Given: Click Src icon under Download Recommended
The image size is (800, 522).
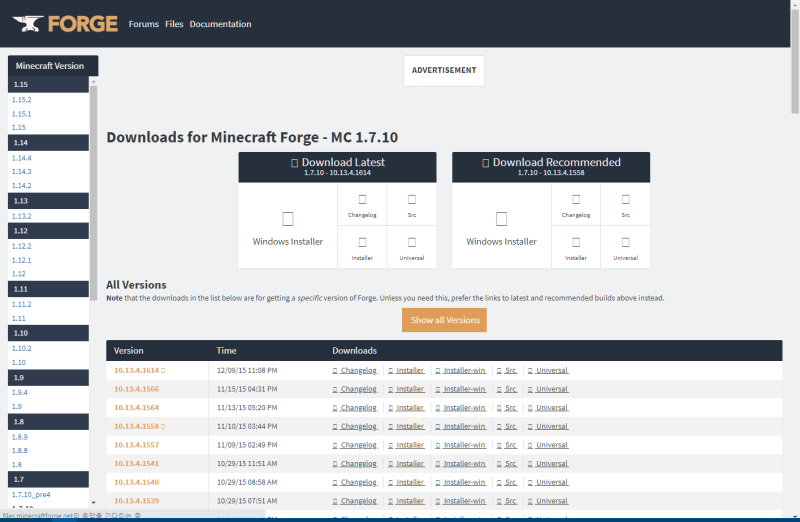Looking at the screenshot, I should pos(626,200).
